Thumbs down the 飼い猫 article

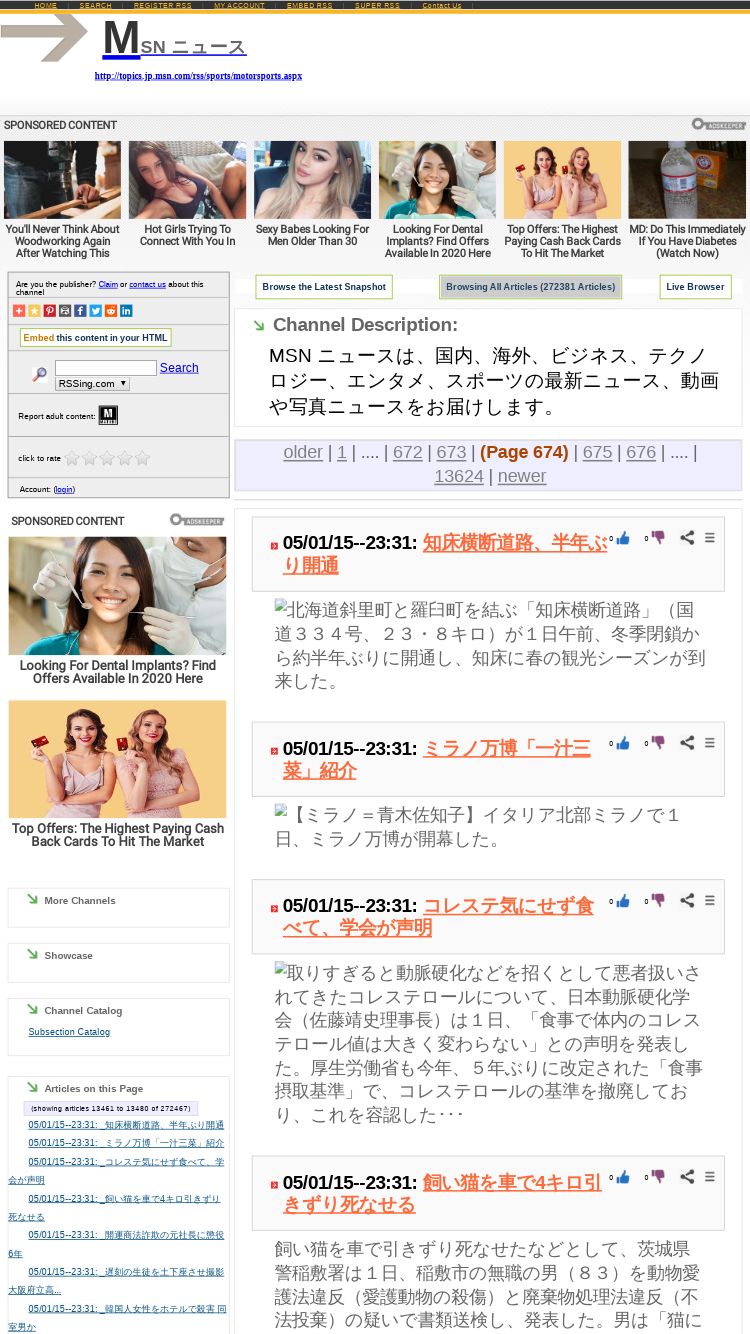[x=658, y=1177]
